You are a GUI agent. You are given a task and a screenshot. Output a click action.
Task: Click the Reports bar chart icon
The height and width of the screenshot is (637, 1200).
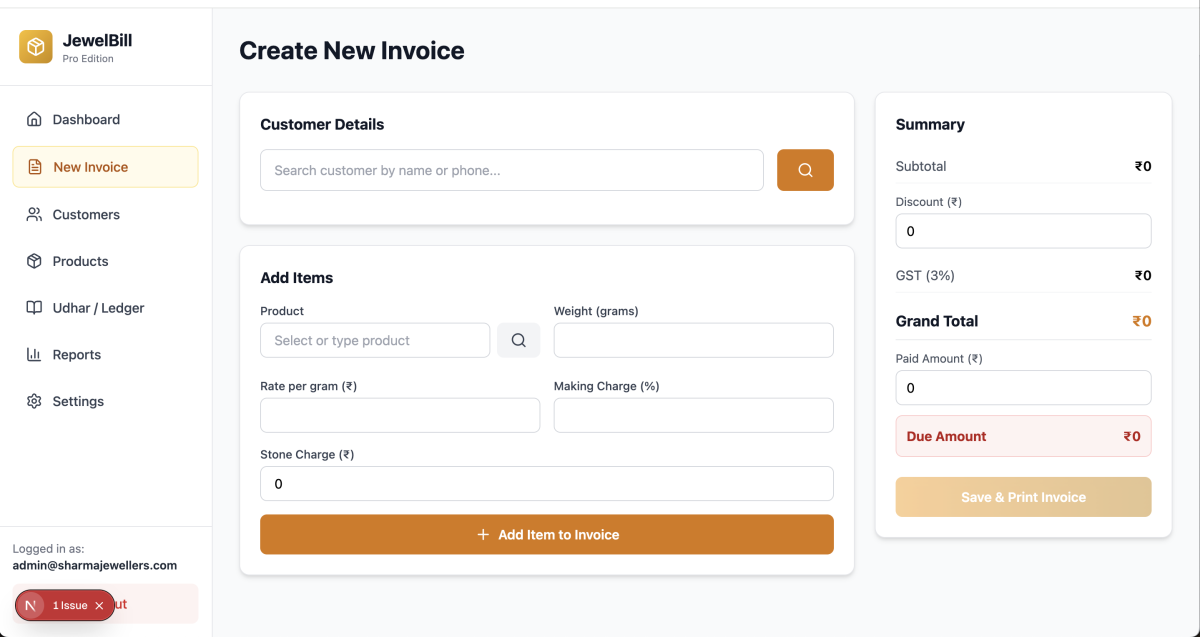[34, 355]
